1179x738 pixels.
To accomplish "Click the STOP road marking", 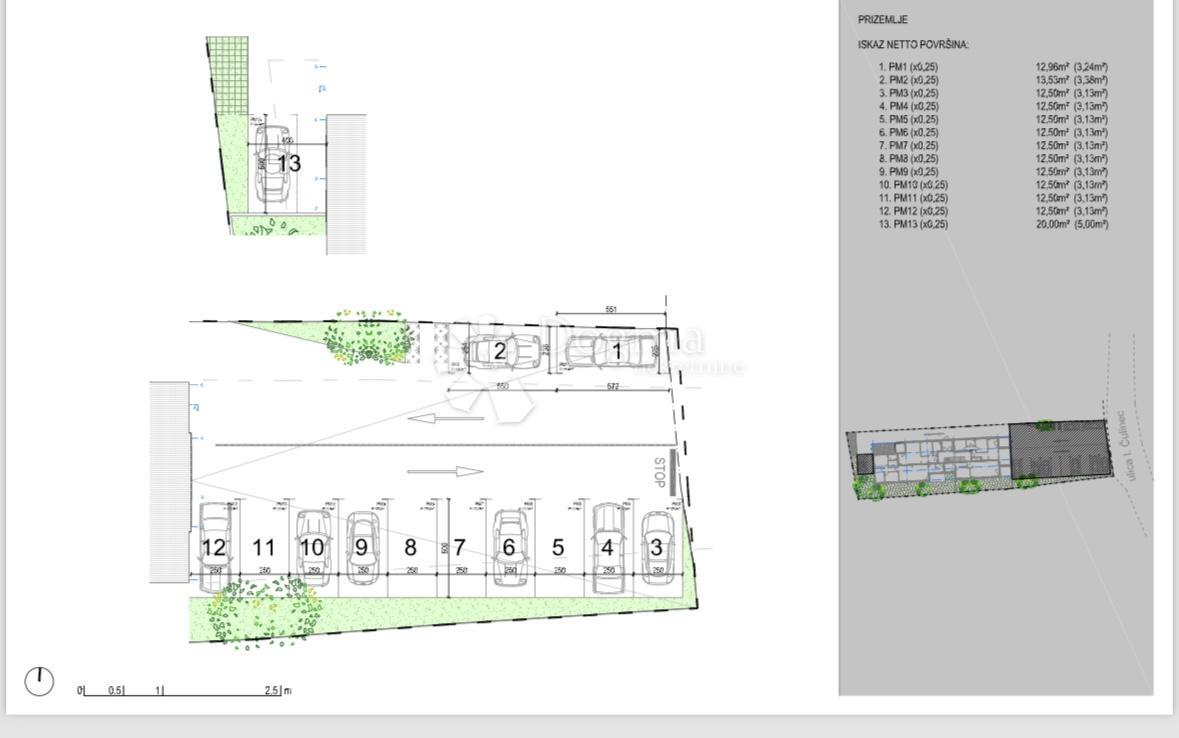I will [660, 473].
